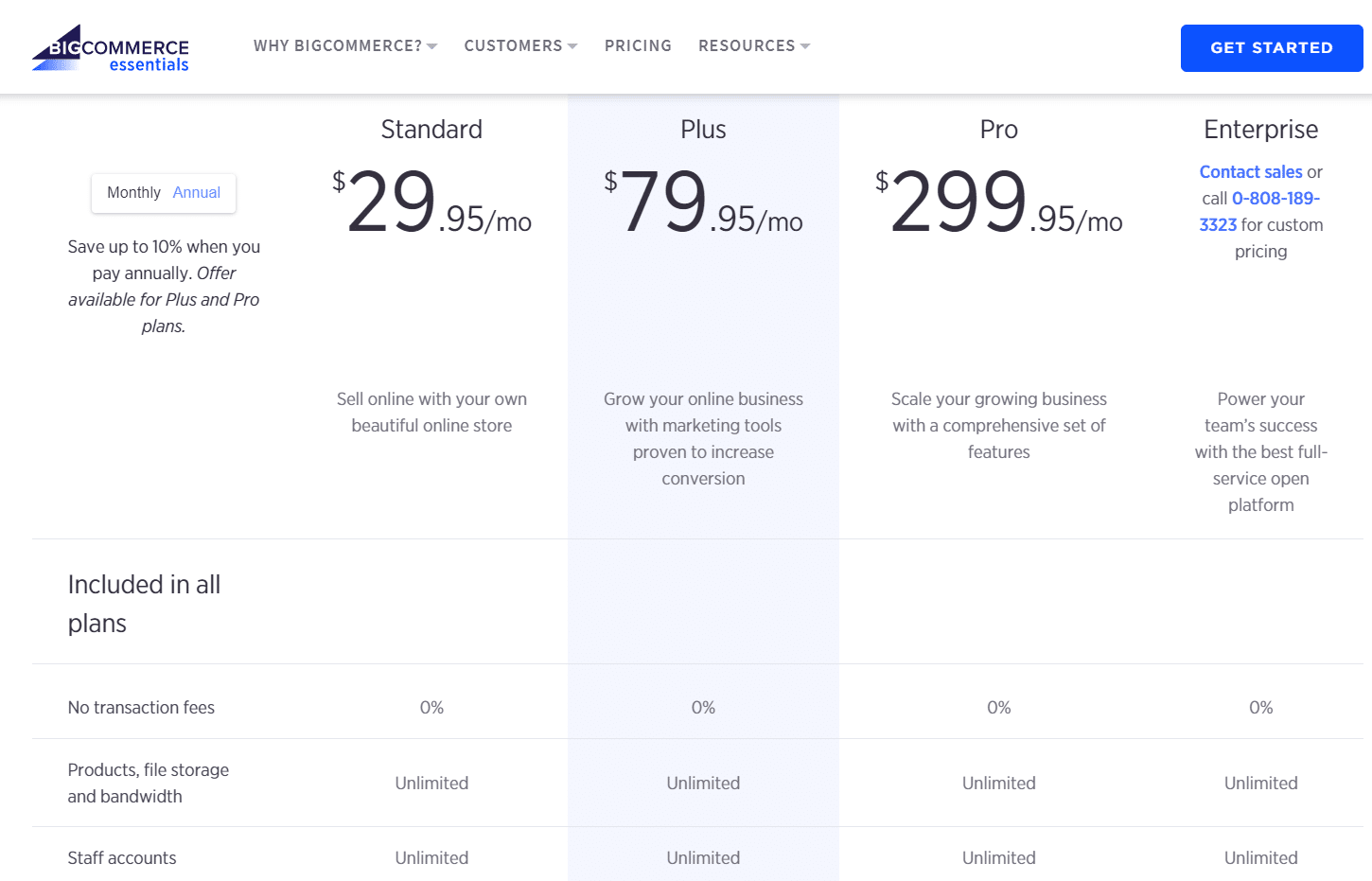
Task: Click the $299.95/mo Pro price
Action: (998, 203)
